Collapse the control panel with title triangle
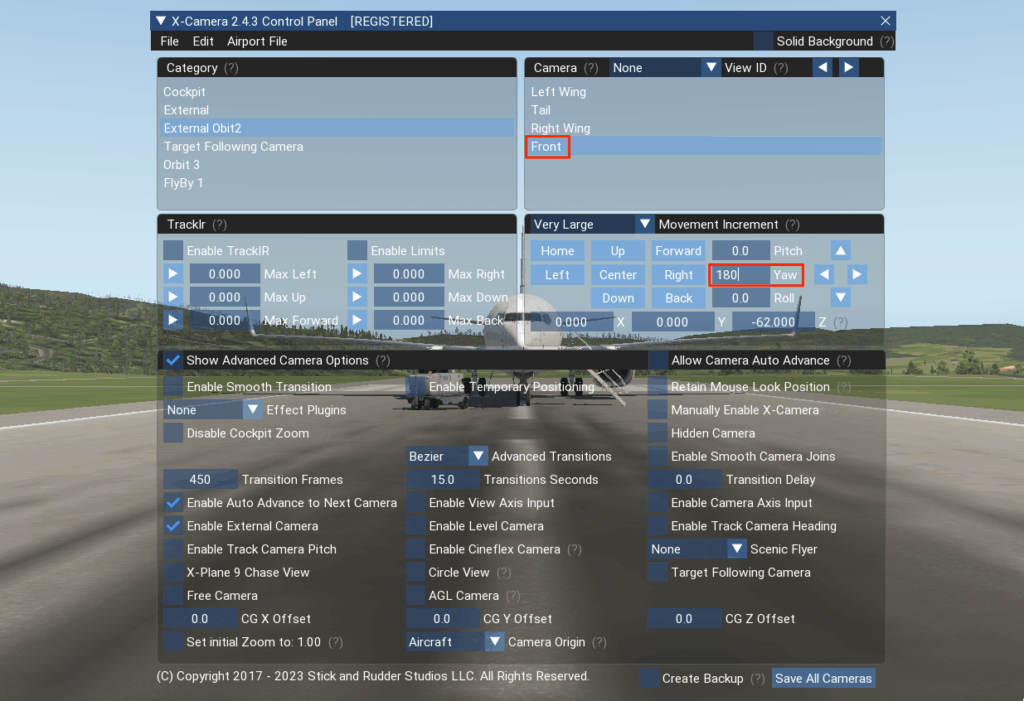This screenshot has height=701, width=1024. pyautogui.click(x=160, y=21)
